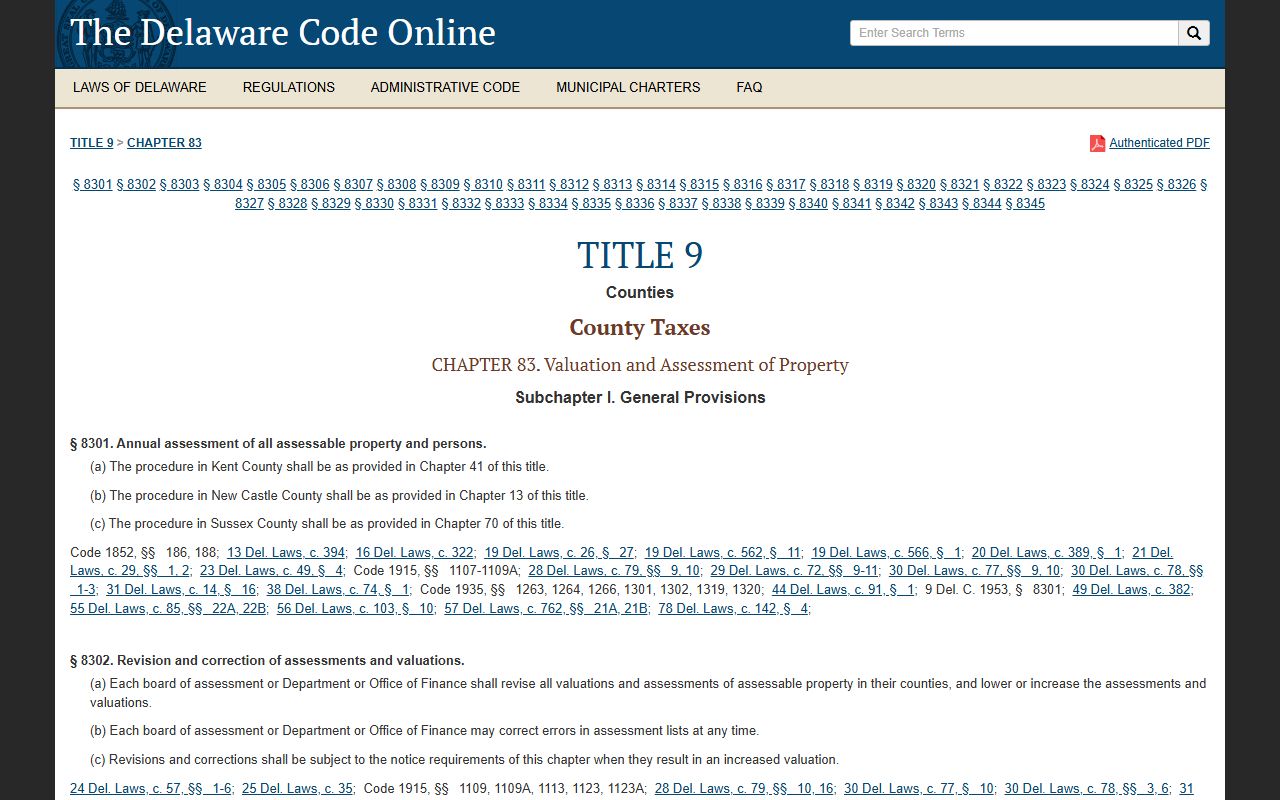Jump to section § 8322 link
This screenshot has height=800, width=1280.
coord(1003,185)
